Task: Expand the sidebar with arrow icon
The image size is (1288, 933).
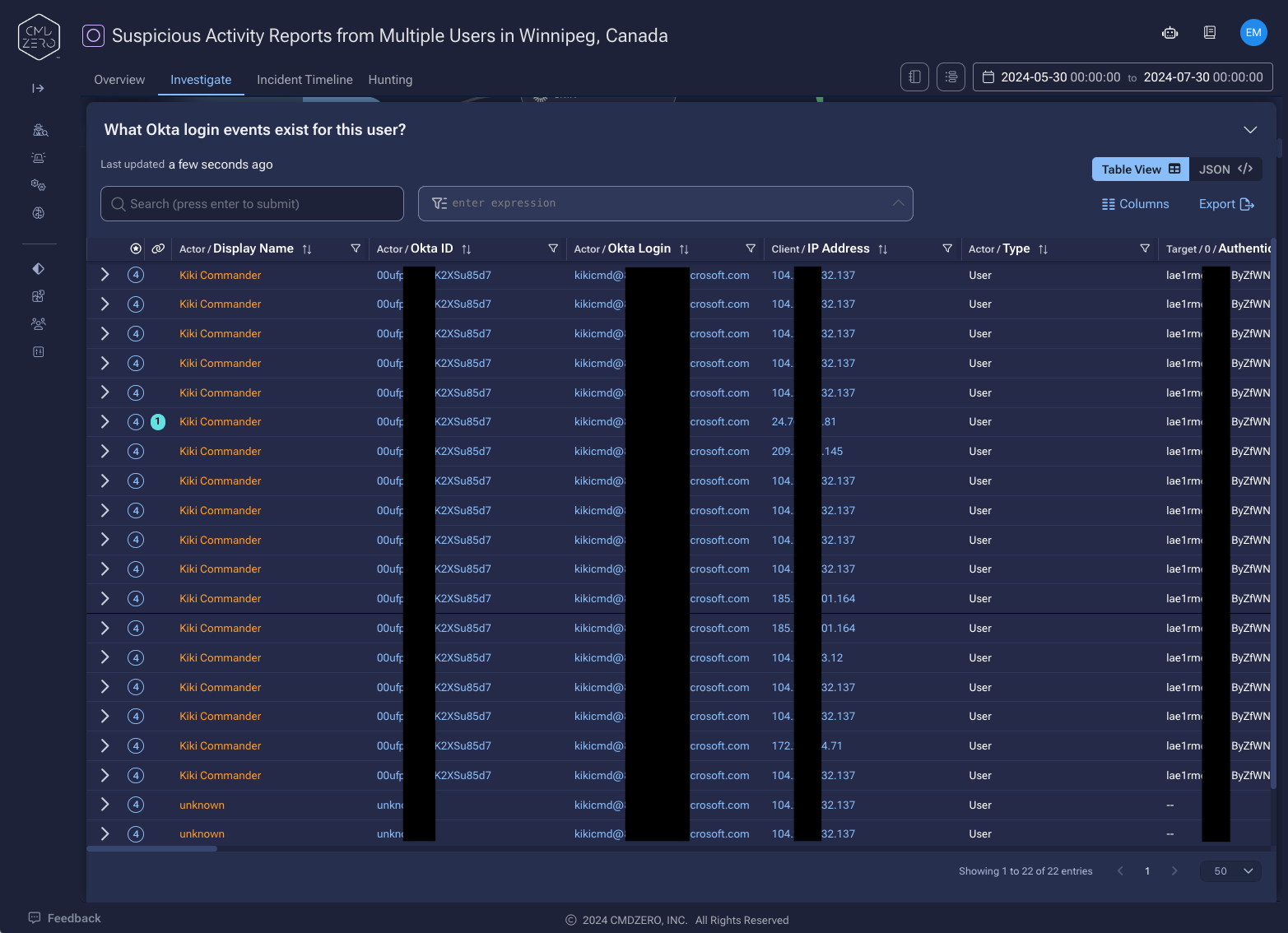Action: coord(38,88)
